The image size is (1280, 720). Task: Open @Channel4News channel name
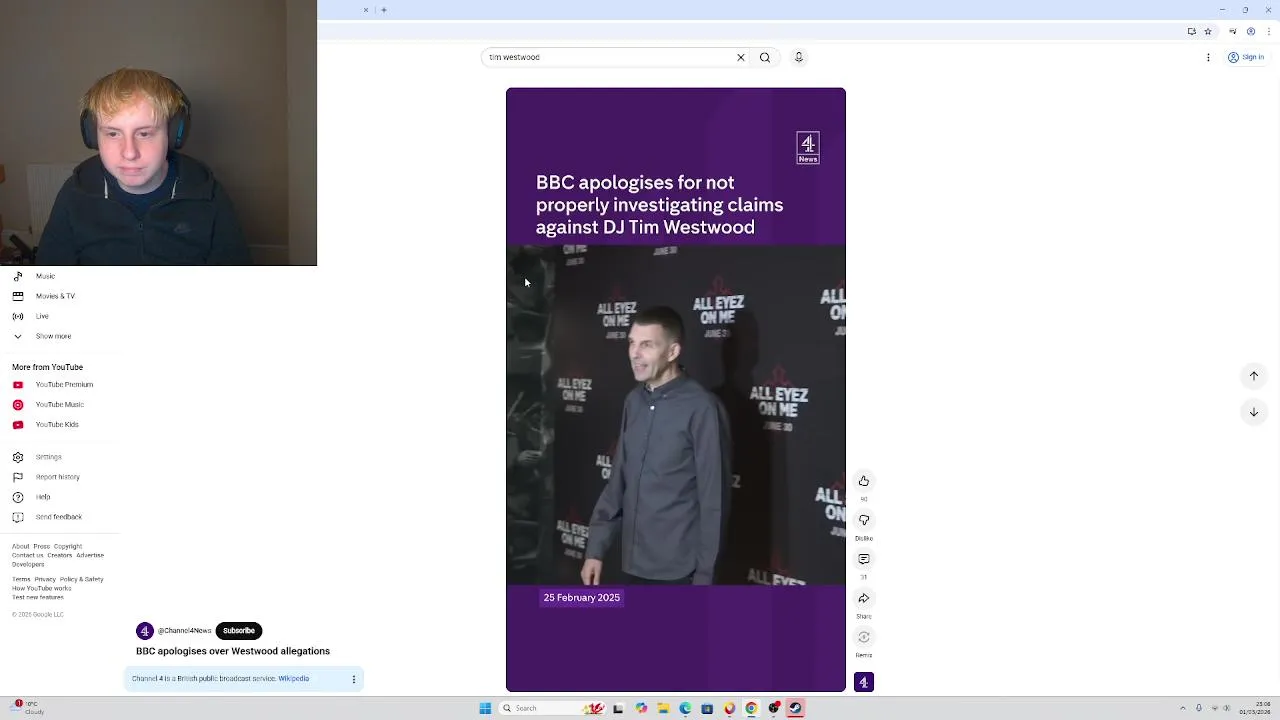[x=185, y=631]
